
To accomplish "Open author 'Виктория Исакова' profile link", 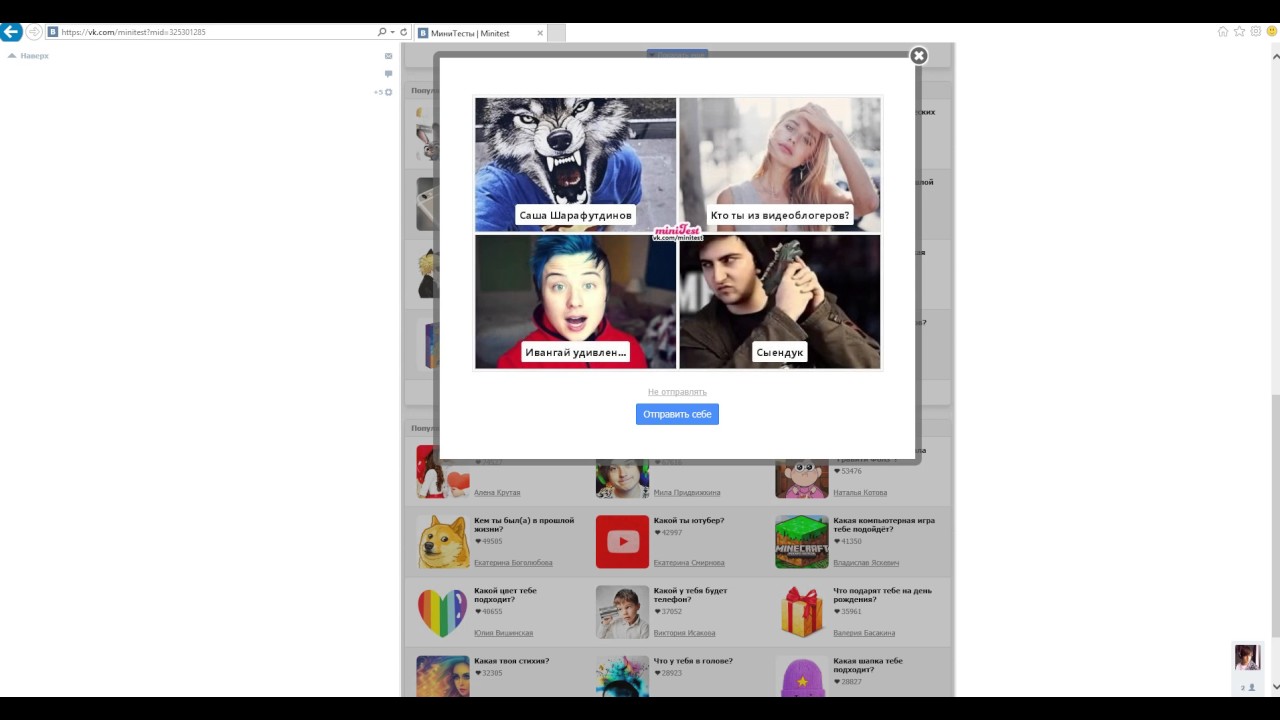I will point(684,633).
